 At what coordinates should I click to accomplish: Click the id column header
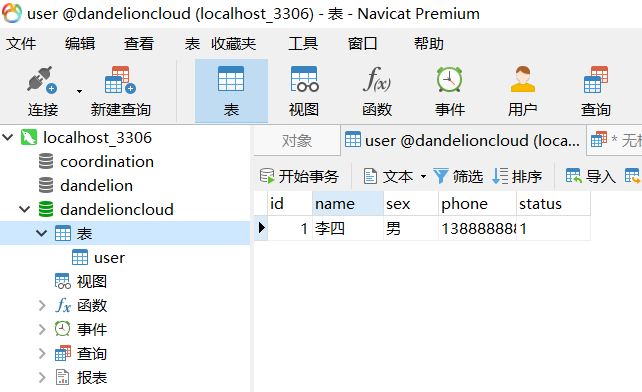point(290,203)
